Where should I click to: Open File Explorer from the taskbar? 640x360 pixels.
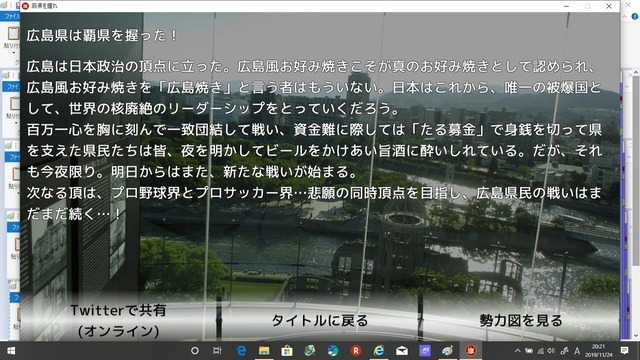point(264,351)
